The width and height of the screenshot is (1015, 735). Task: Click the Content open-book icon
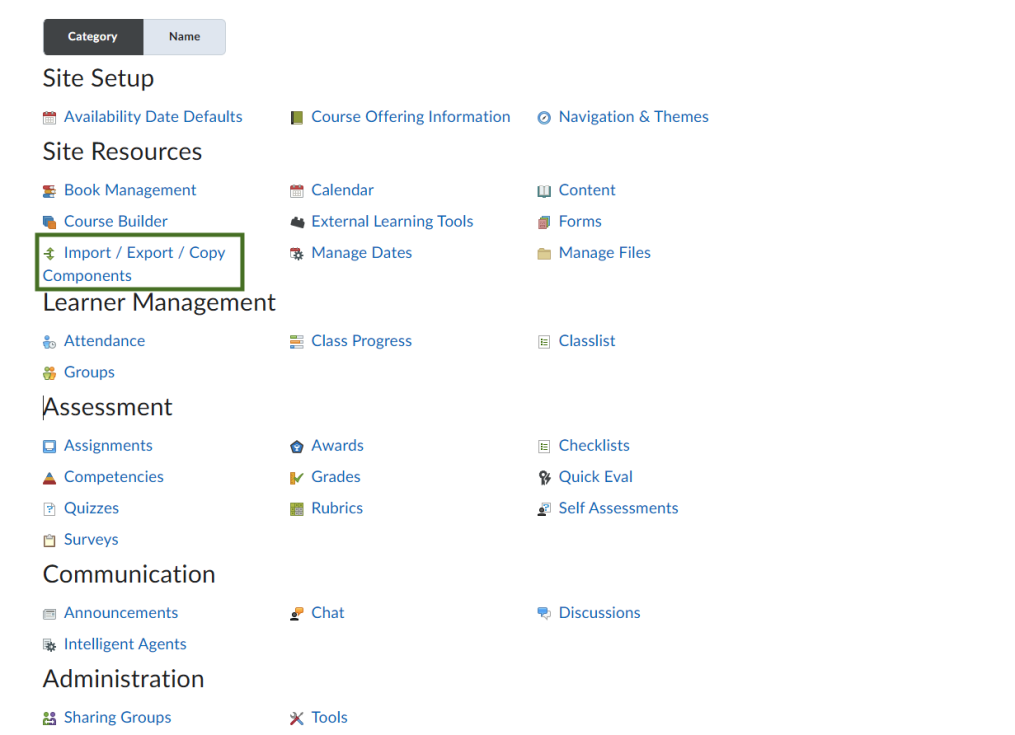click(x=544, y=191)
